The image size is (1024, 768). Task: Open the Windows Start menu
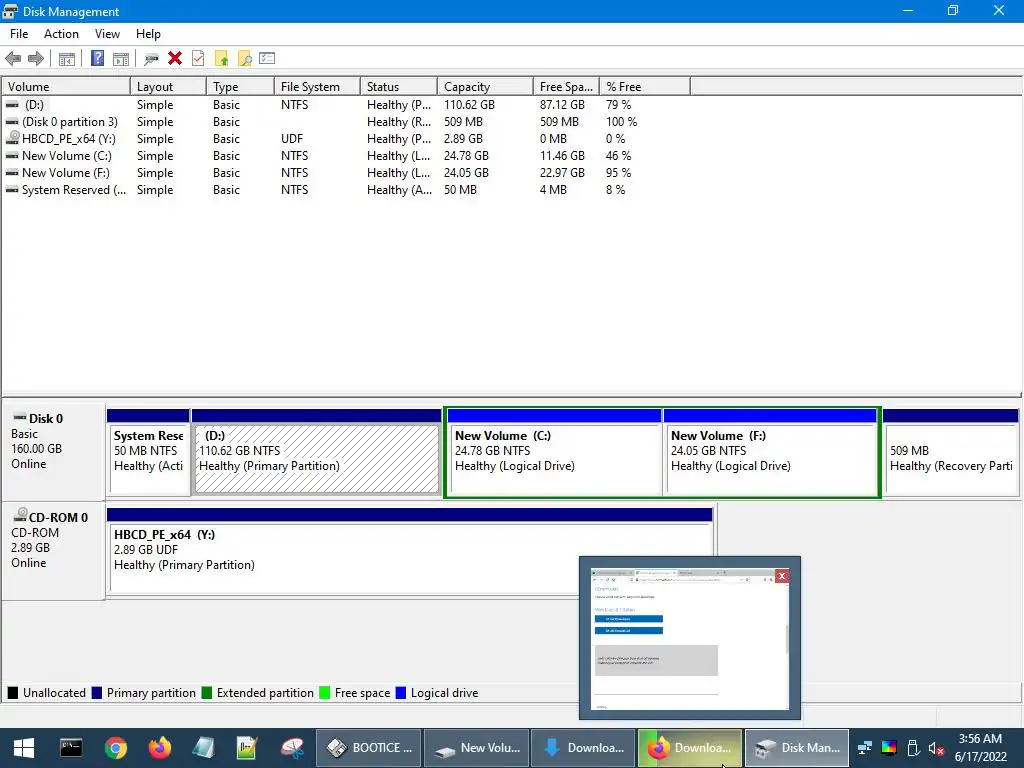click(x=24, y=748)
